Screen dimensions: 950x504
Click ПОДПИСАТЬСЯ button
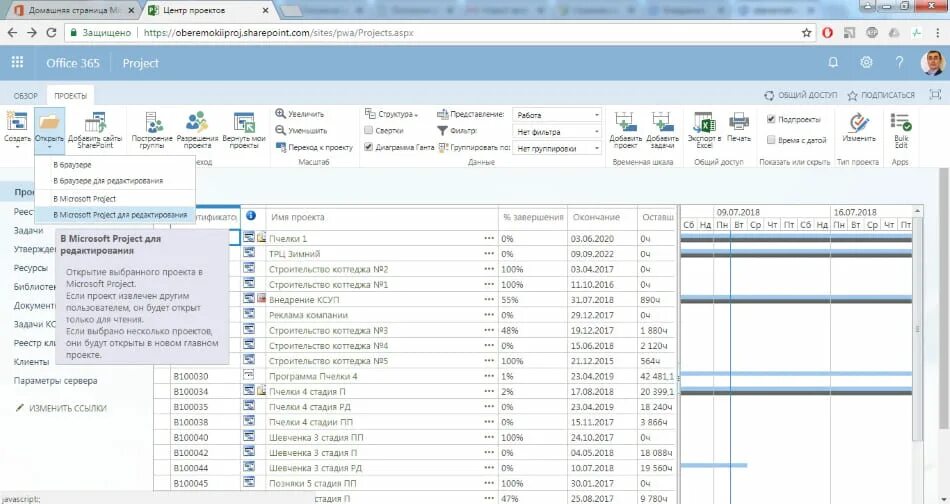click(x=881, y=95)
